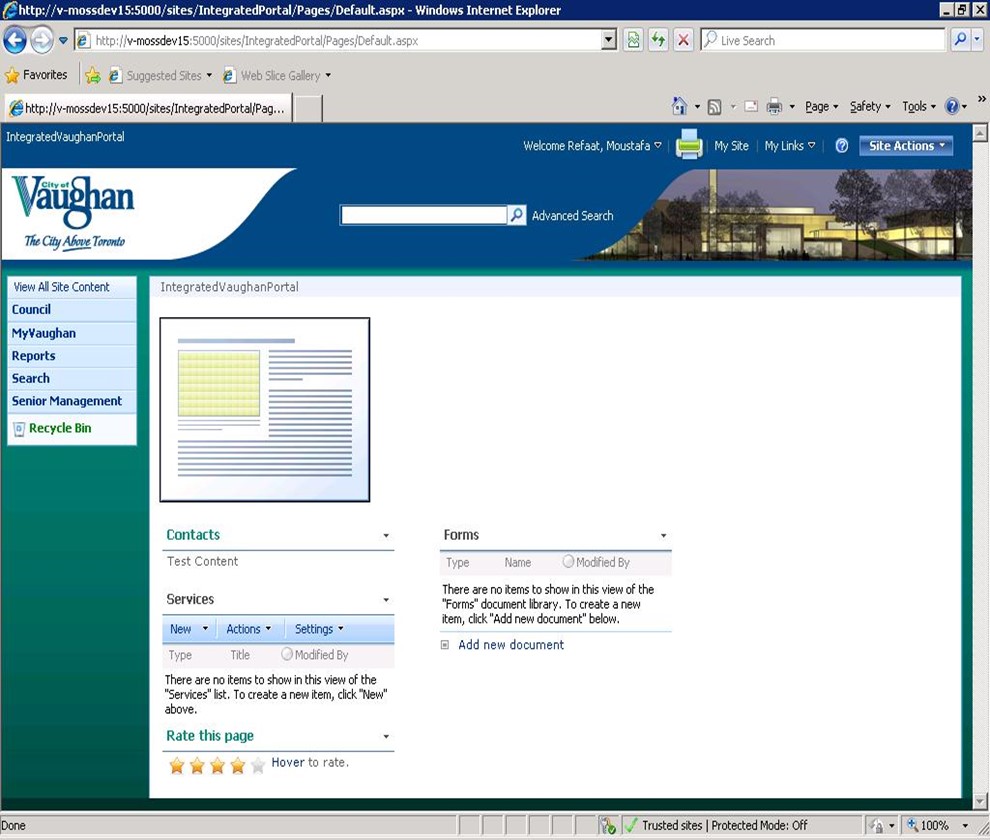Click the browser Home icon
Screen dimensions: 990x840
click(x=680, y=107)
